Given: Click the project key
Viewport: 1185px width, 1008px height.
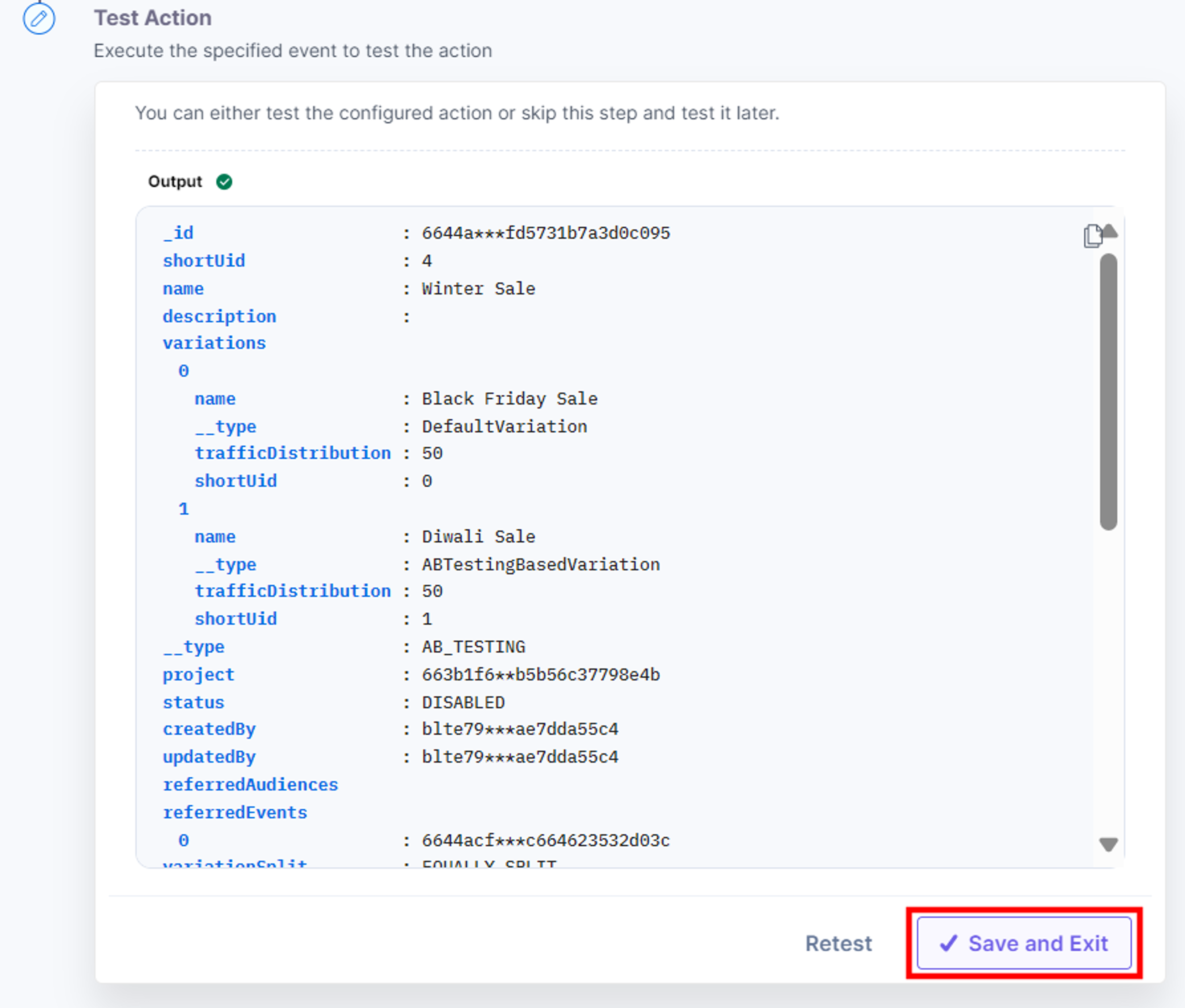Looking at the screenshot, I should (198, 675).
